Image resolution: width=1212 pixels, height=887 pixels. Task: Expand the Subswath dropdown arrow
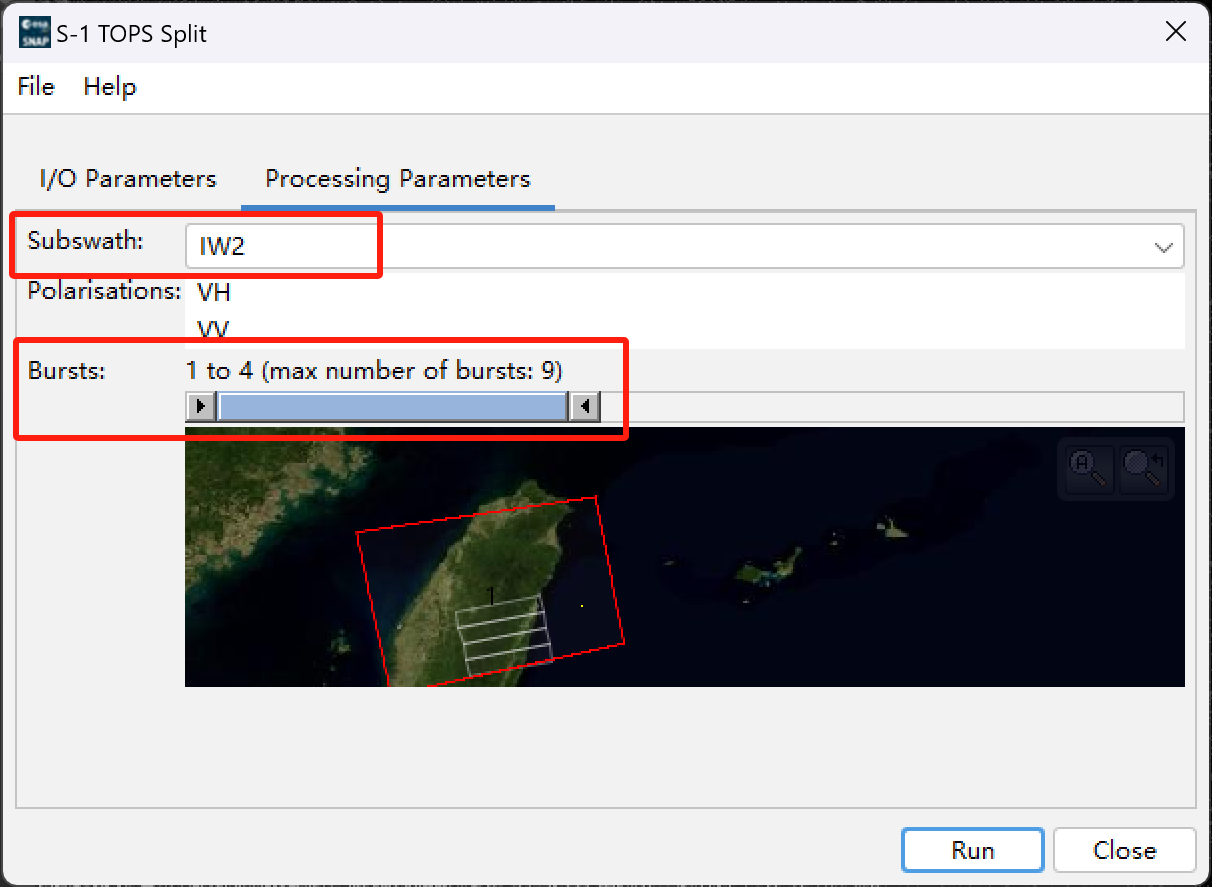pyautogui.click(x=1163, y=248)
